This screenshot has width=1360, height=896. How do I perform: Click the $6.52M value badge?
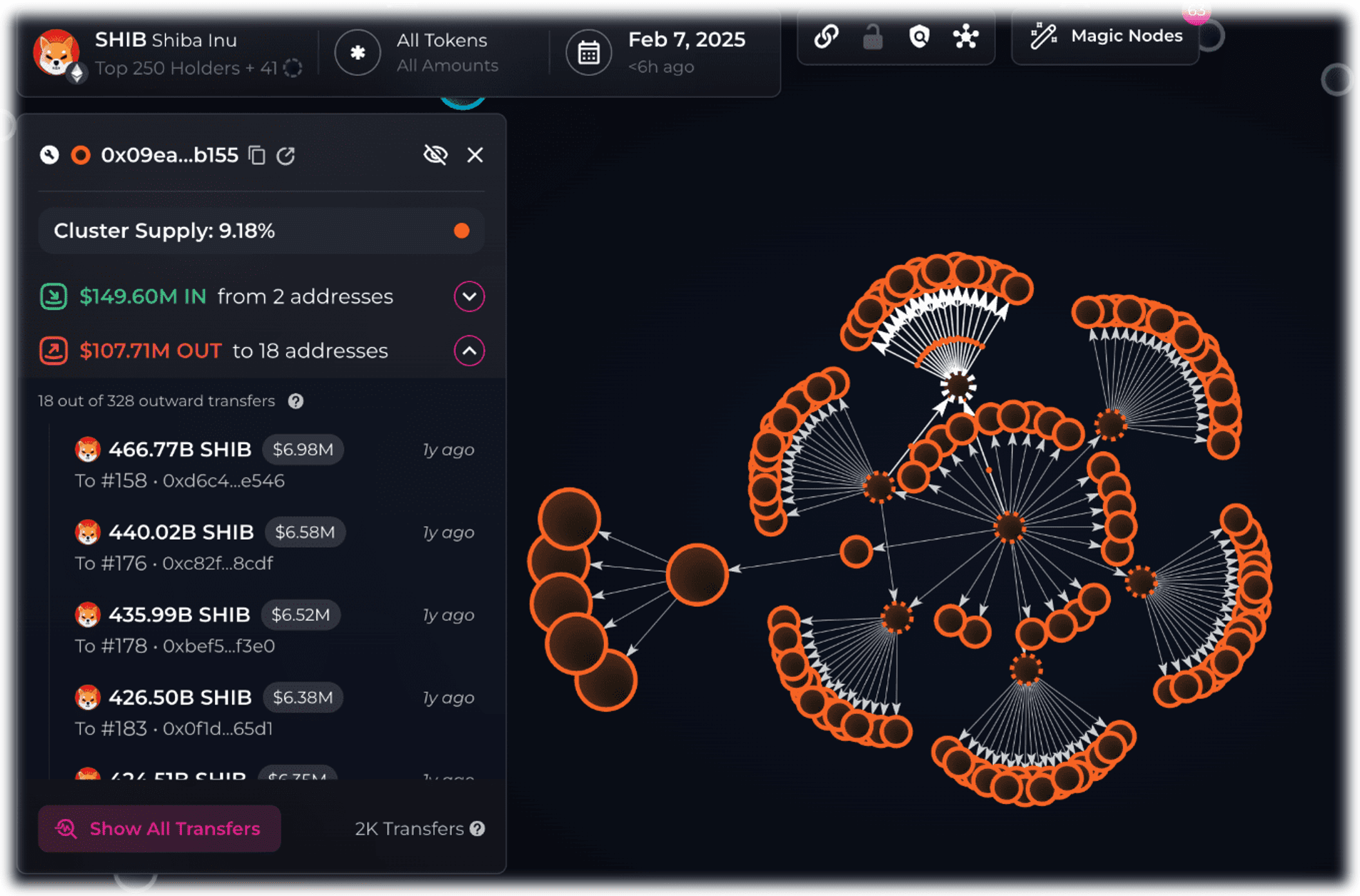(301, 615)
